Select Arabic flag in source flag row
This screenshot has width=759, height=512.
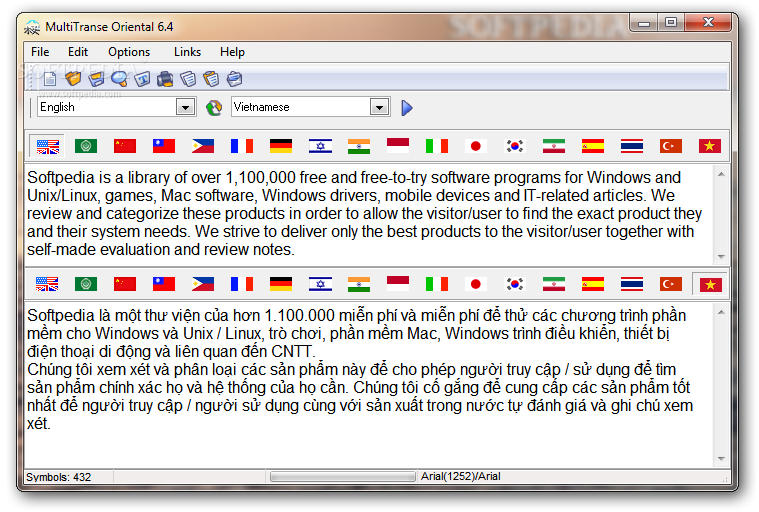coord(86,146)
